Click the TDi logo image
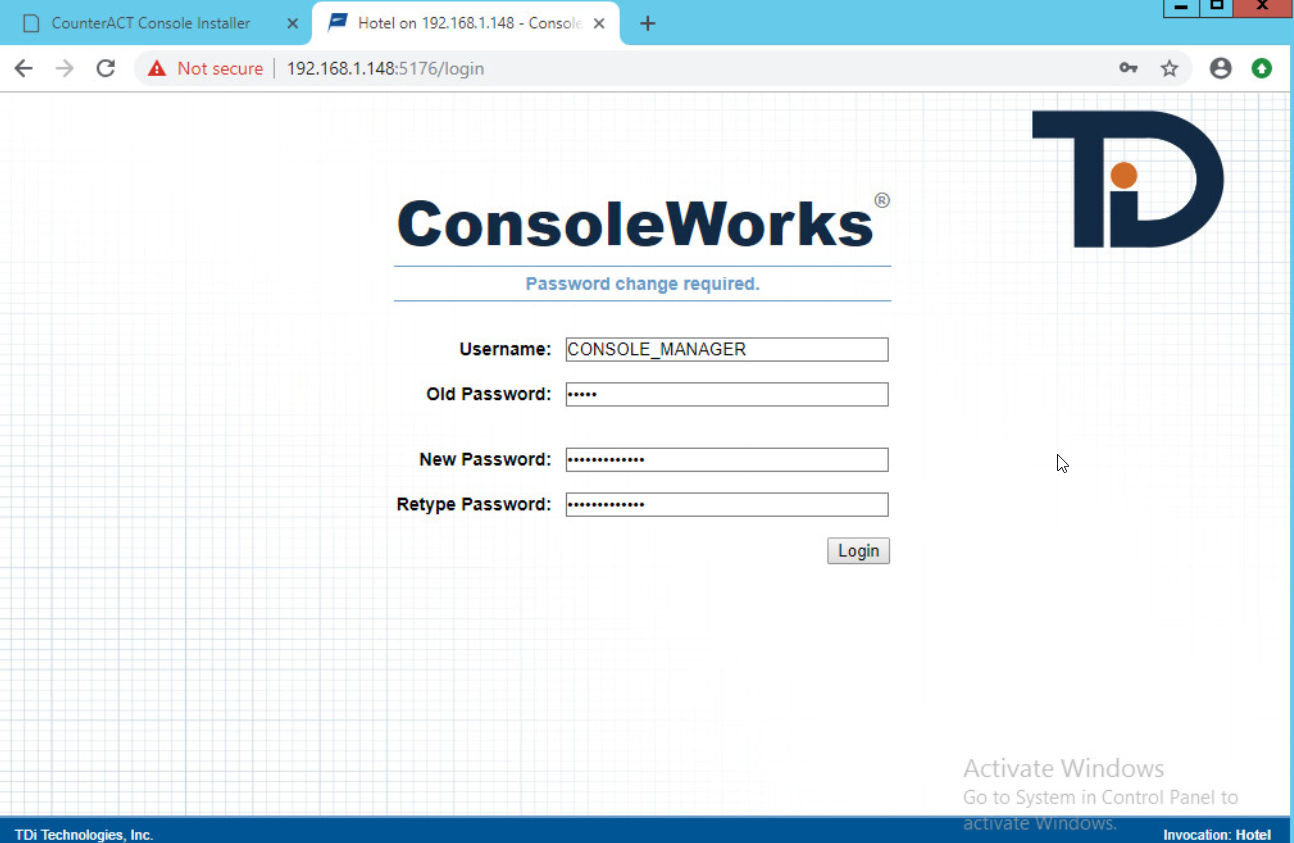Screen dimensions: 1294x843 click(1128, 179)
